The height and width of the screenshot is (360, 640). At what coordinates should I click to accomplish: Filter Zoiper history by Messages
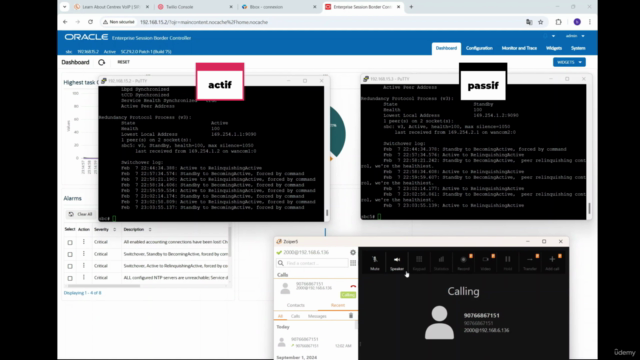click(317, 316)
